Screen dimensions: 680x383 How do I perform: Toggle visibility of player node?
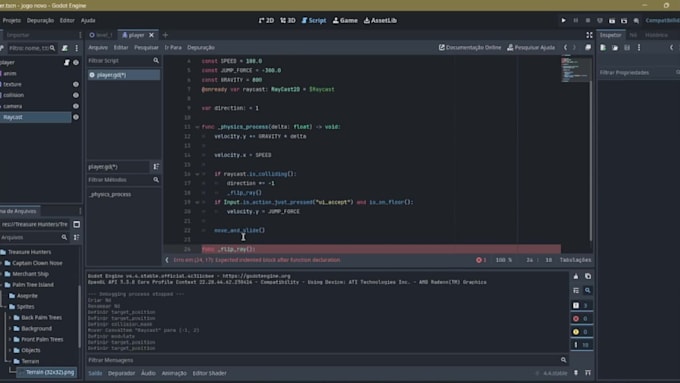(x=76, y=62)
